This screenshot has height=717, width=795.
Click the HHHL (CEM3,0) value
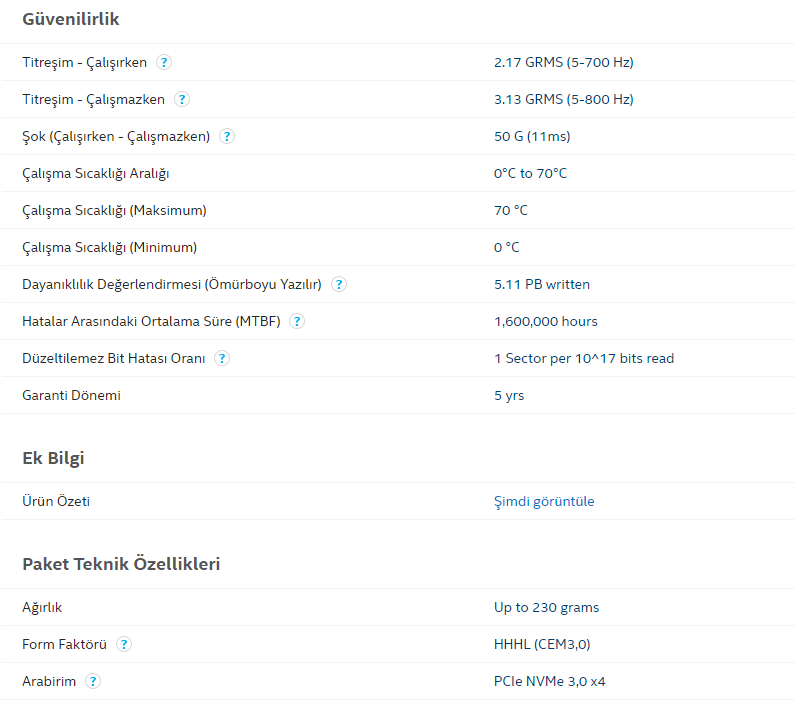click(x=542, y=644)
